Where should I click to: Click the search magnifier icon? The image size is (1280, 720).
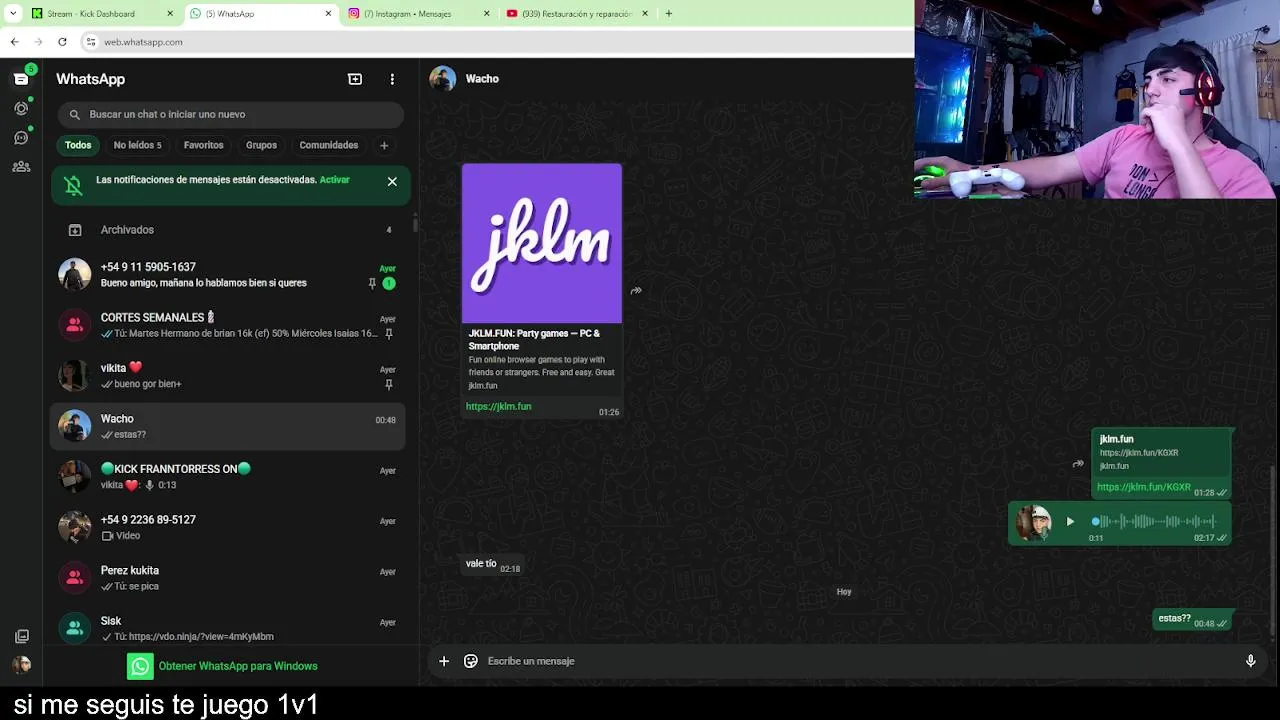74,114
